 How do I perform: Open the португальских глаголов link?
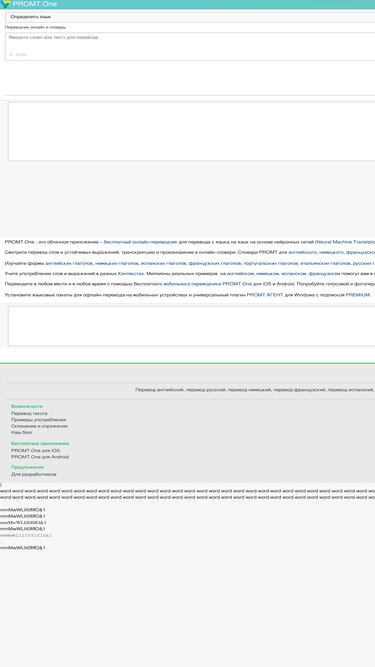[270, 263]
